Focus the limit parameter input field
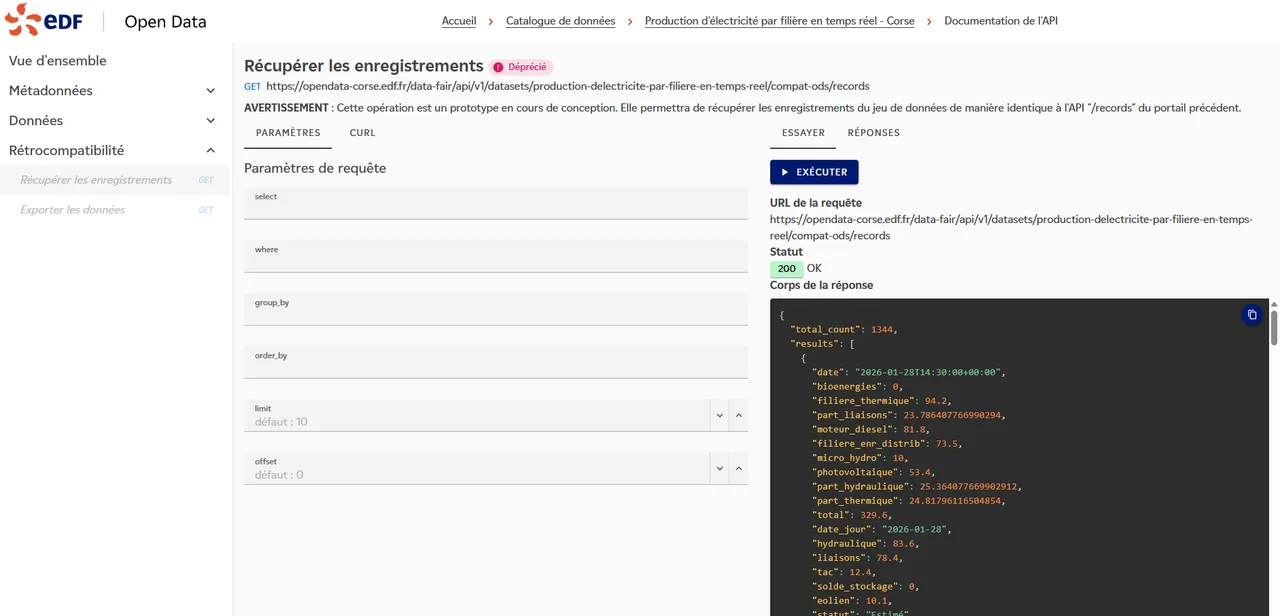This screenshot has height=616, width=1280. [x=477, y=415]
